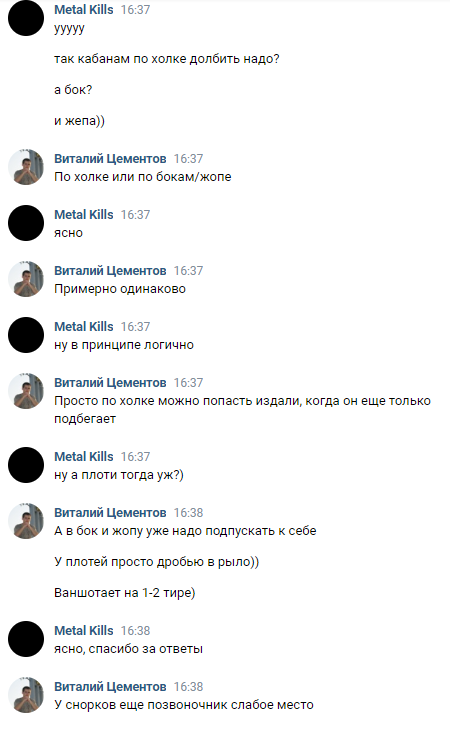Select the message "У плотей просто дробью в рыло))"

click(x=157, y=562)
